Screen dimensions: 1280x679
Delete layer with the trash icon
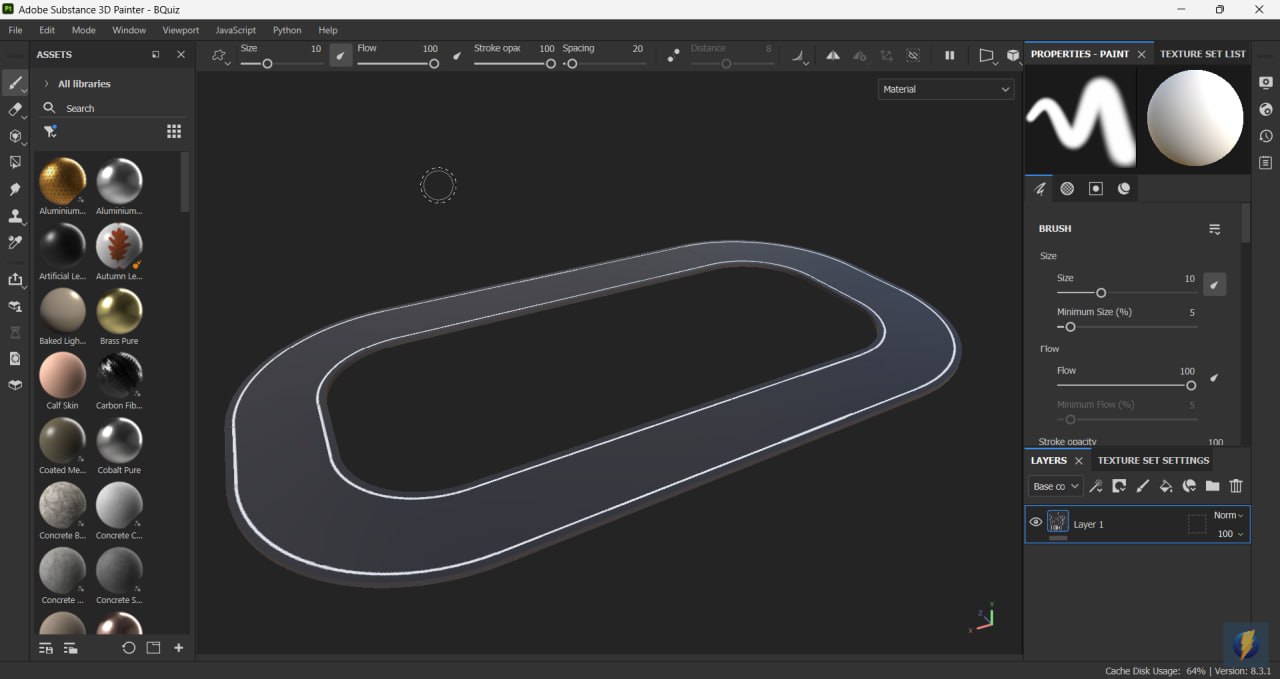pyautogui.click(x=1236, y=486)
